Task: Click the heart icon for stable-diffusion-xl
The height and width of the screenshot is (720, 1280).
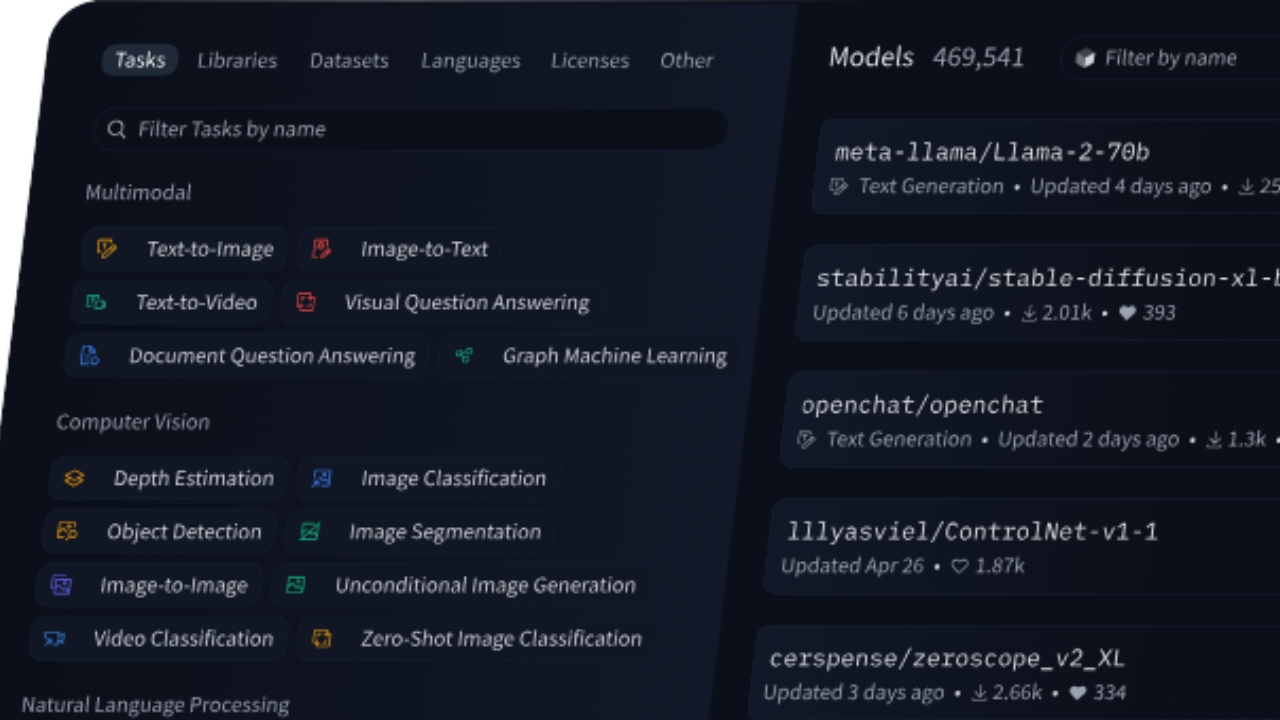Action: point(1127,313)
